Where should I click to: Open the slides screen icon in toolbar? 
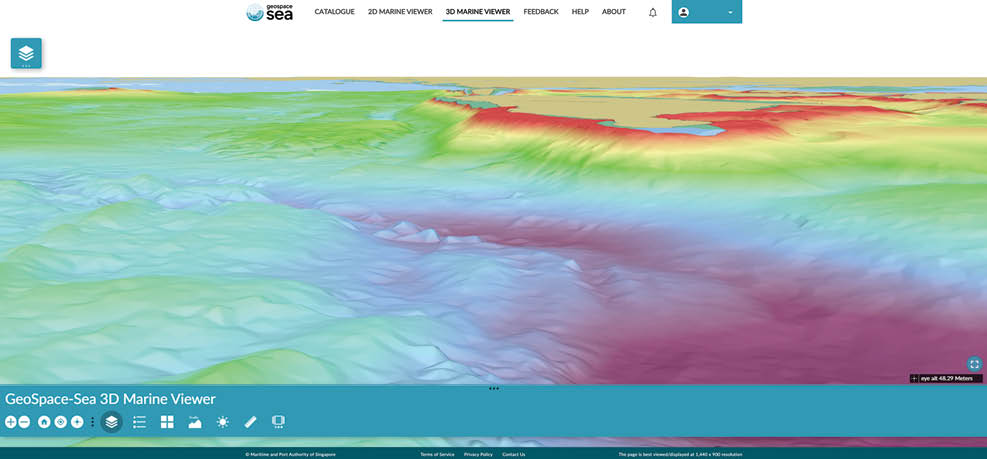point(279,422)
